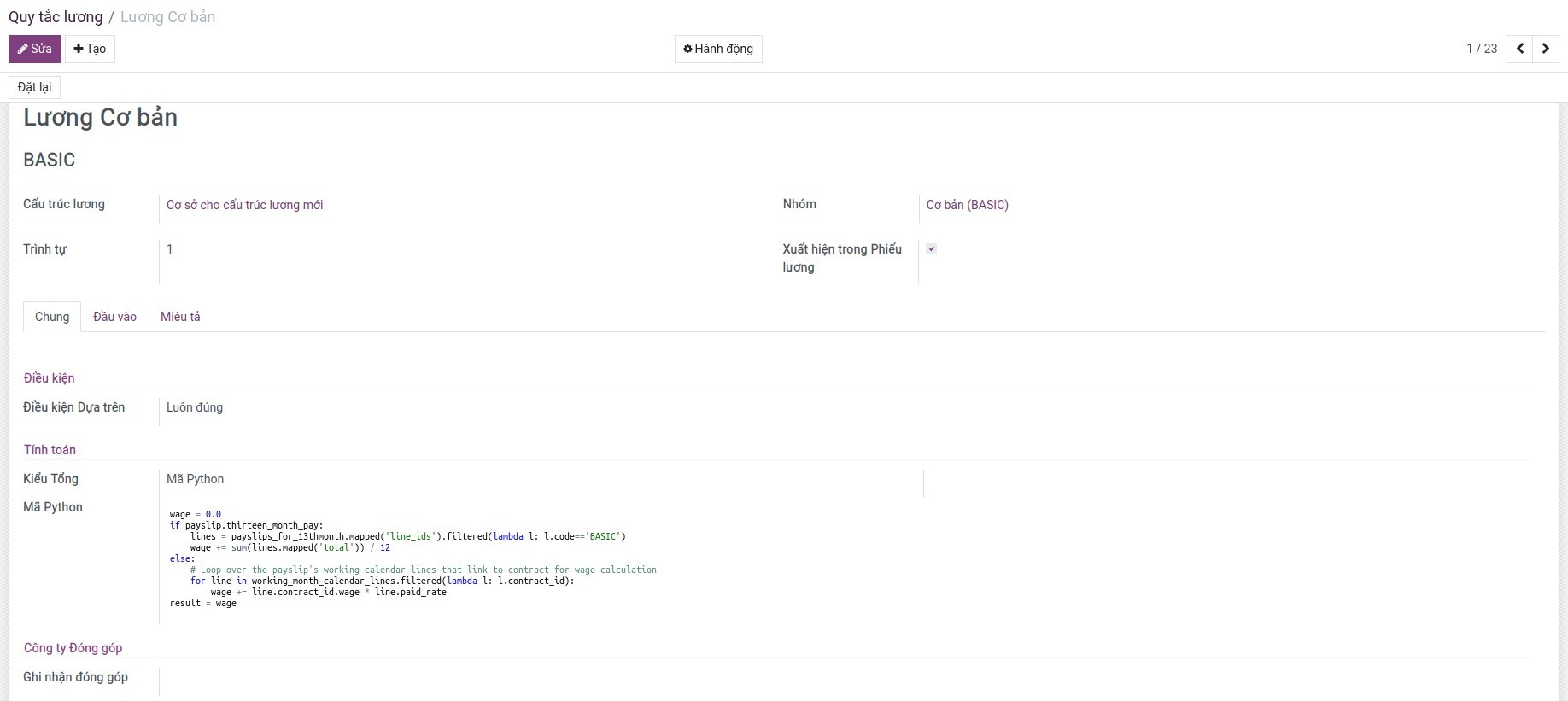
Task: Open Cơ sở cho cấu trúc lương mới link
Action: 244,205
